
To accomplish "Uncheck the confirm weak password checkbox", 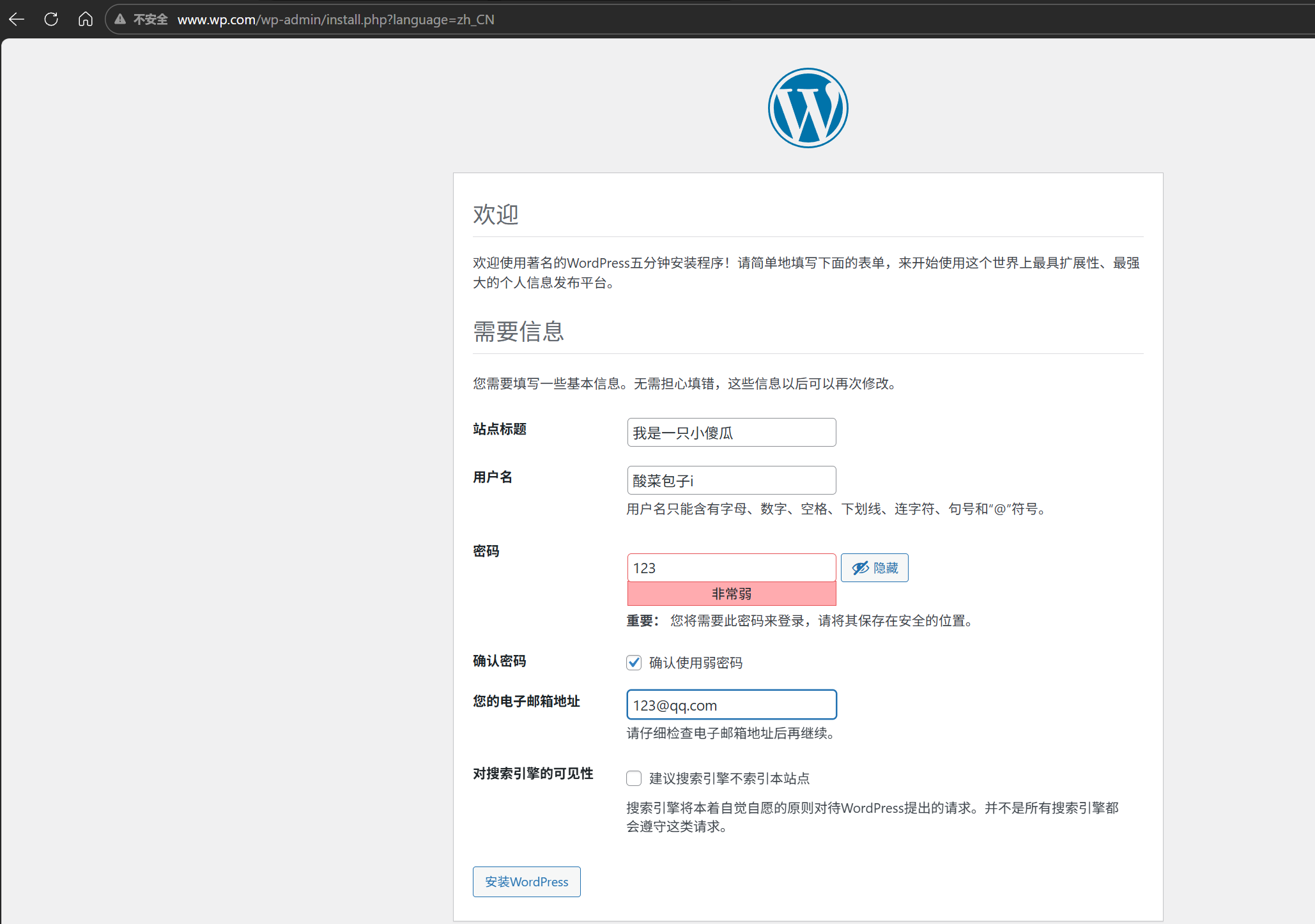I will (634, 663).
